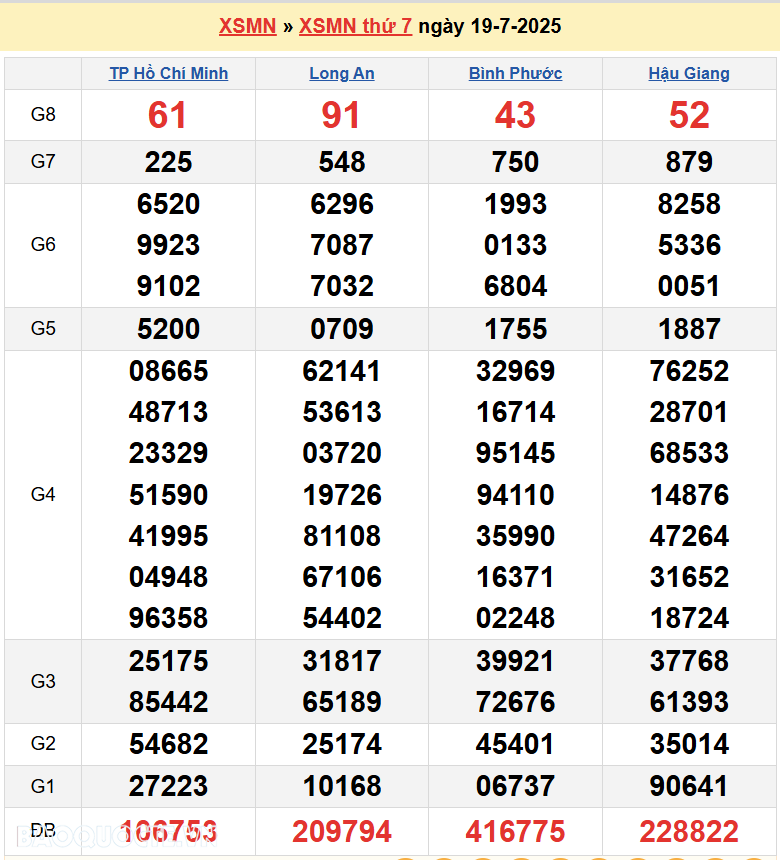Open the XSMN link in the header

pyautogui.click(x=247, y=26)
